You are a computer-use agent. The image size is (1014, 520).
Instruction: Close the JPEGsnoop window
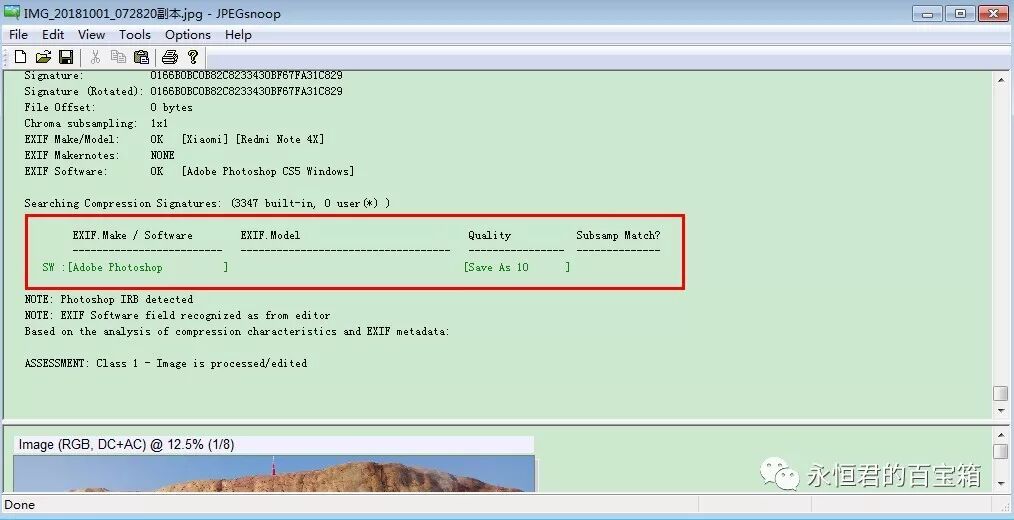coord(993,14)
